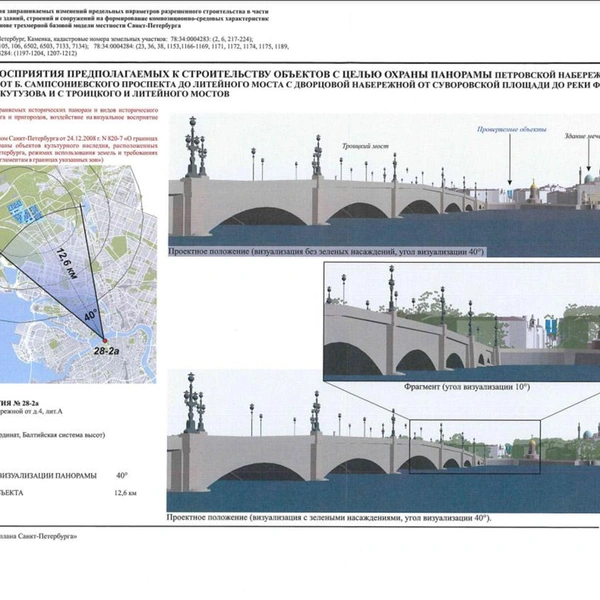Click the red viewpoint dot on the map

tap(104, 341)
